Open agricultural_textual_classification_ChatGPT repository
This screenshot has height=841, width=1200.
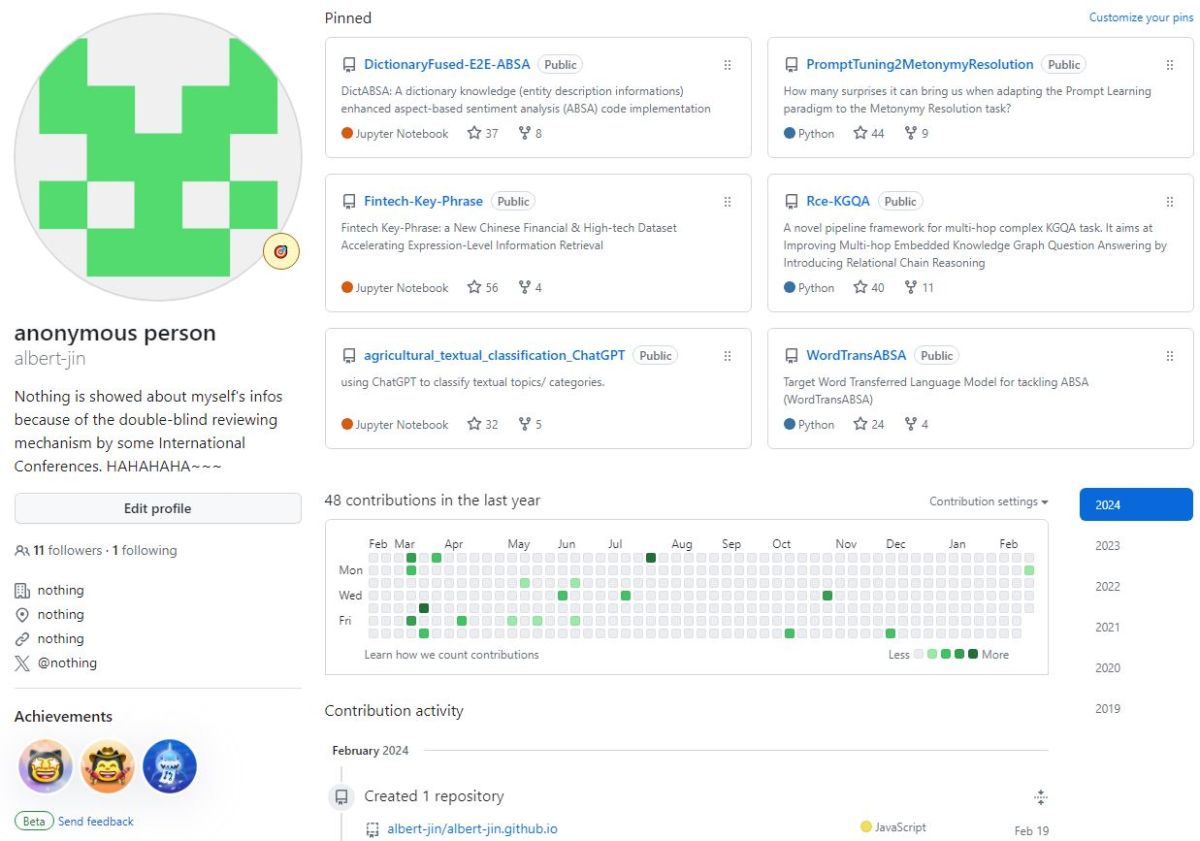(x=495, y=355)
